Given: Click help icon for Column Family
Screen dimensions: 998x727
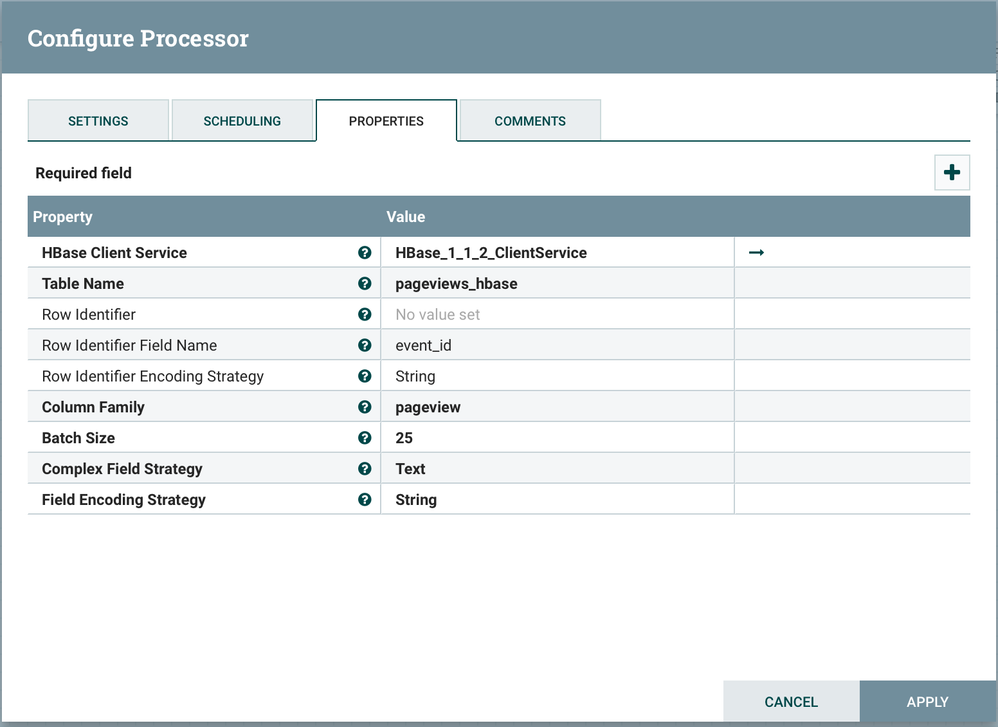Looking at the screenshot, I should (x=365, y=407).
